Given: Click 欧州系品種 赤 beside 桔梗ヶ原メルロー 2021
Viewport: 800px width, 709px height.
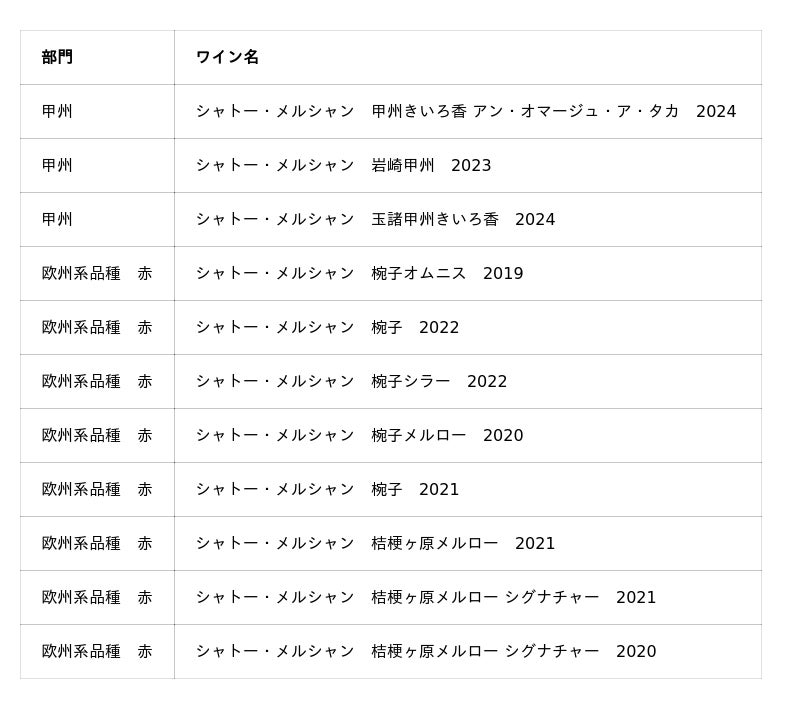Looking at the screenshot, I should [97, 543].
